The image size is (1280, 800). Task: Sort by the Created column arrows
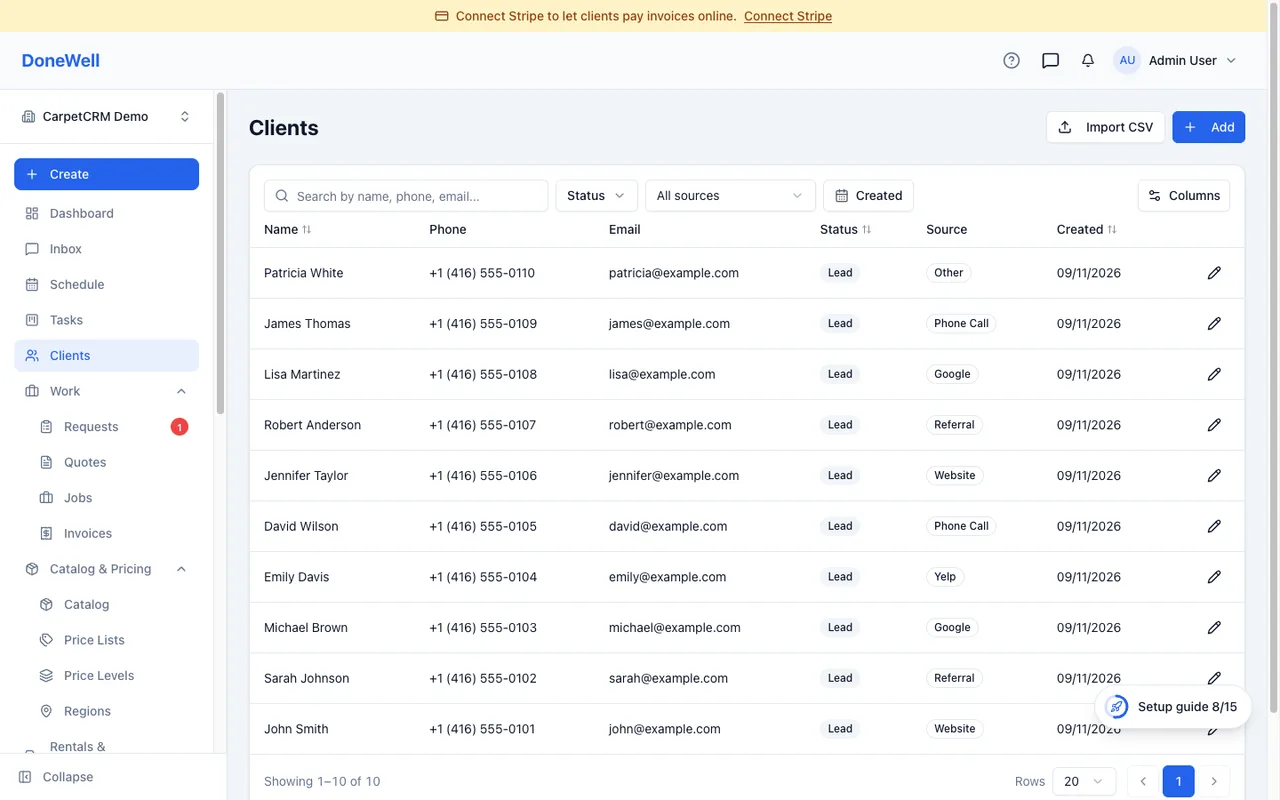click(1112, 230)
